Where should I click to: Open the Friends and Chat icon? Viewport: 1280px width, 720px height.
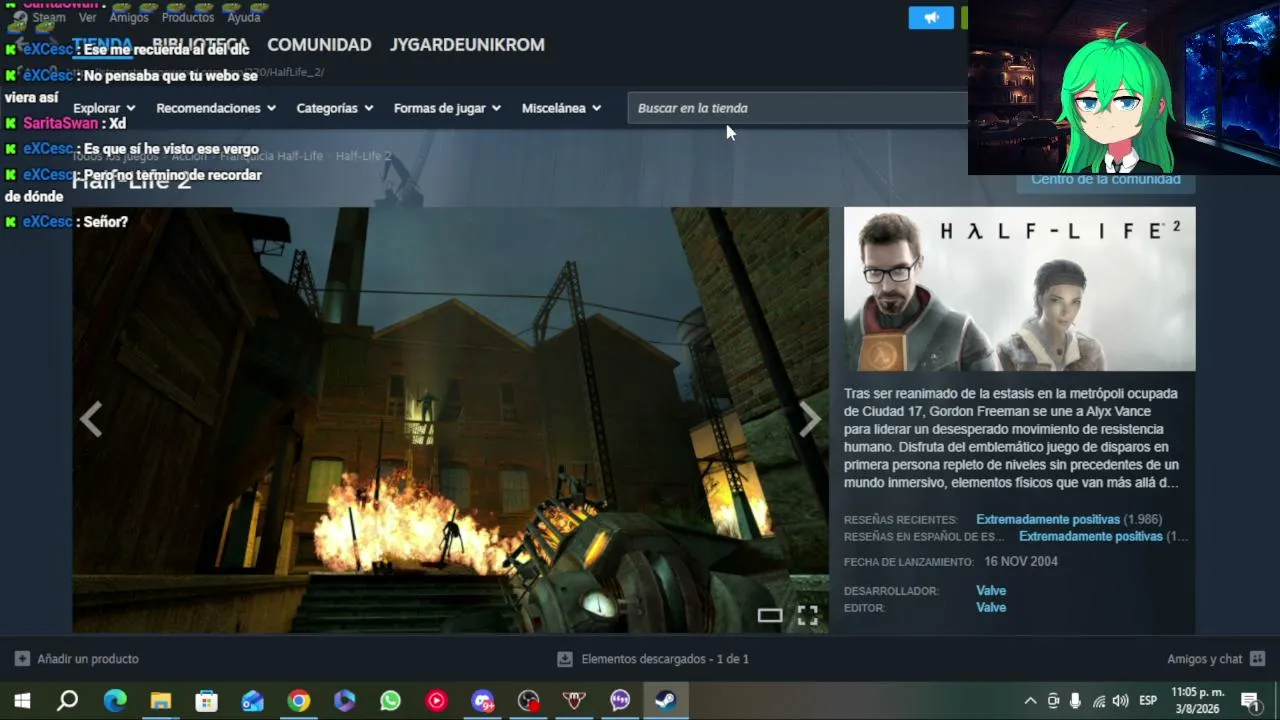tap(1257, 659)
